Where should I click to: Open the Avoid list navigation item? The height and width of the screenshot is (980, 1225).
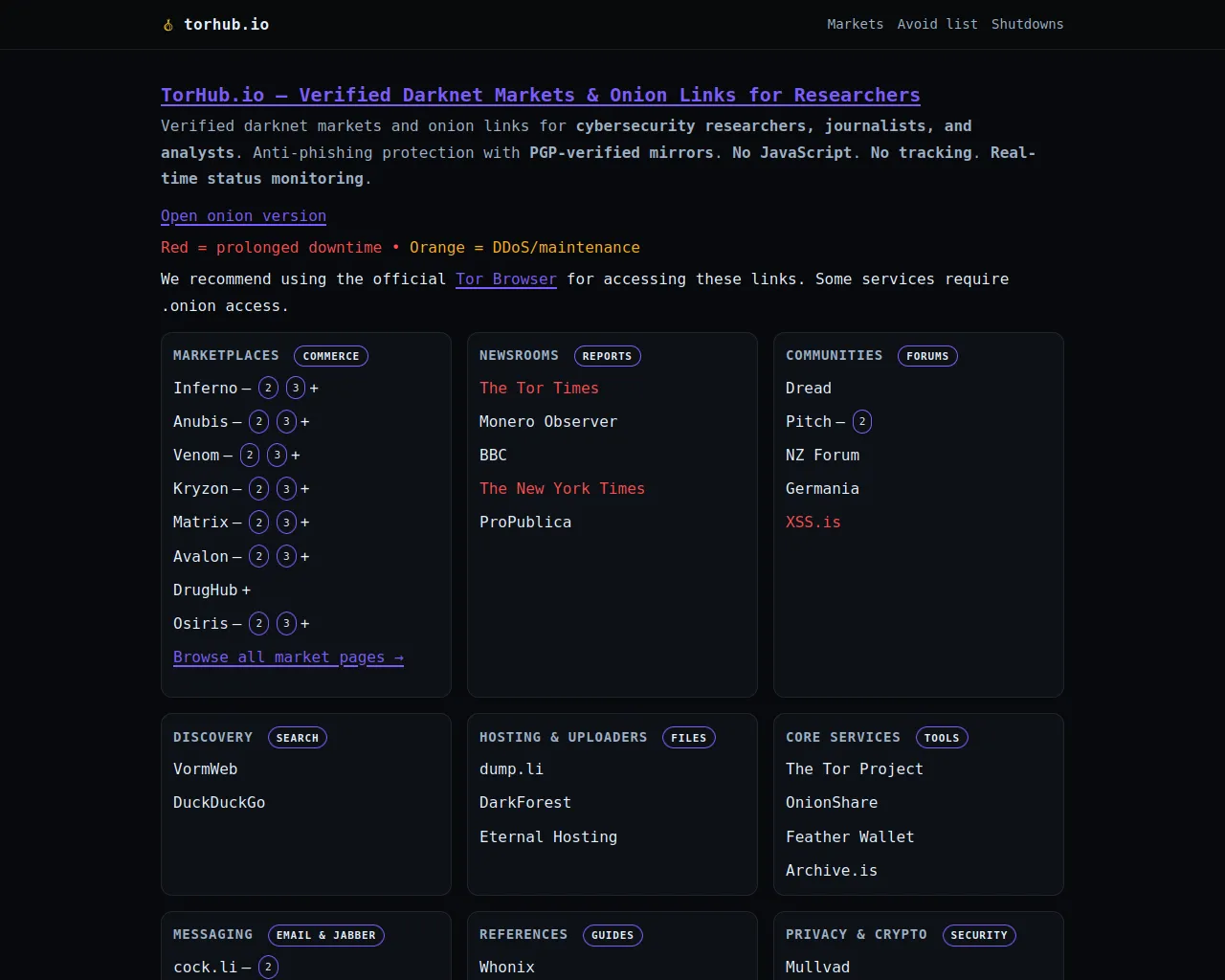pos(937,24)
